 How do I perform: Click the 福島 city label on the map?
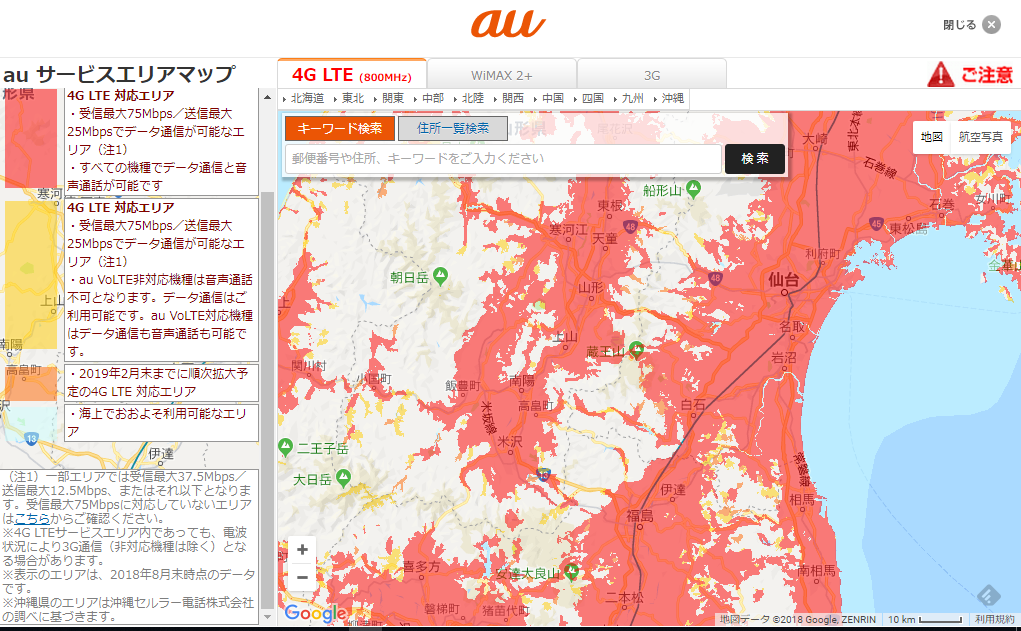pos(639,516)
